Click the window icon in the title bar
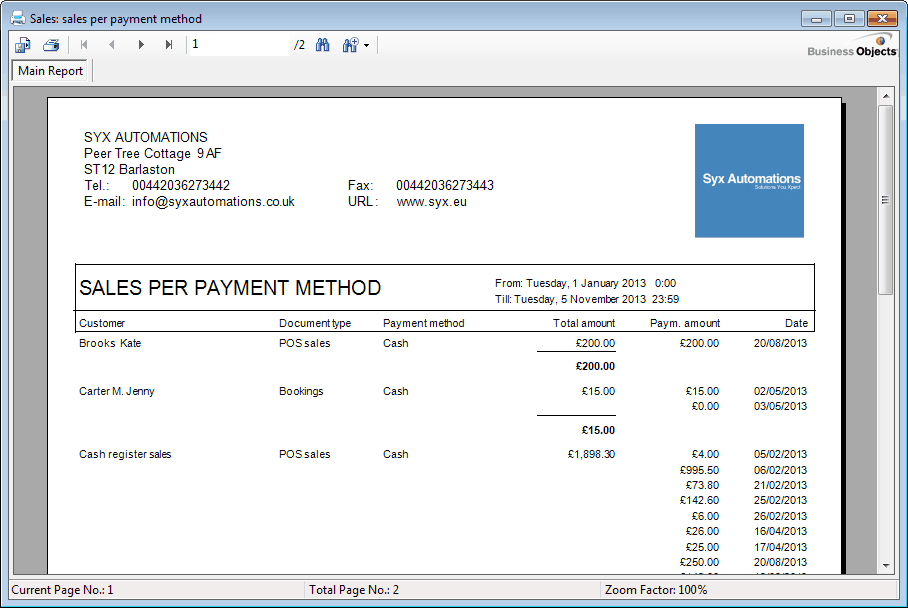The height and width of the screenshot is (608, 908). point(17,18)
